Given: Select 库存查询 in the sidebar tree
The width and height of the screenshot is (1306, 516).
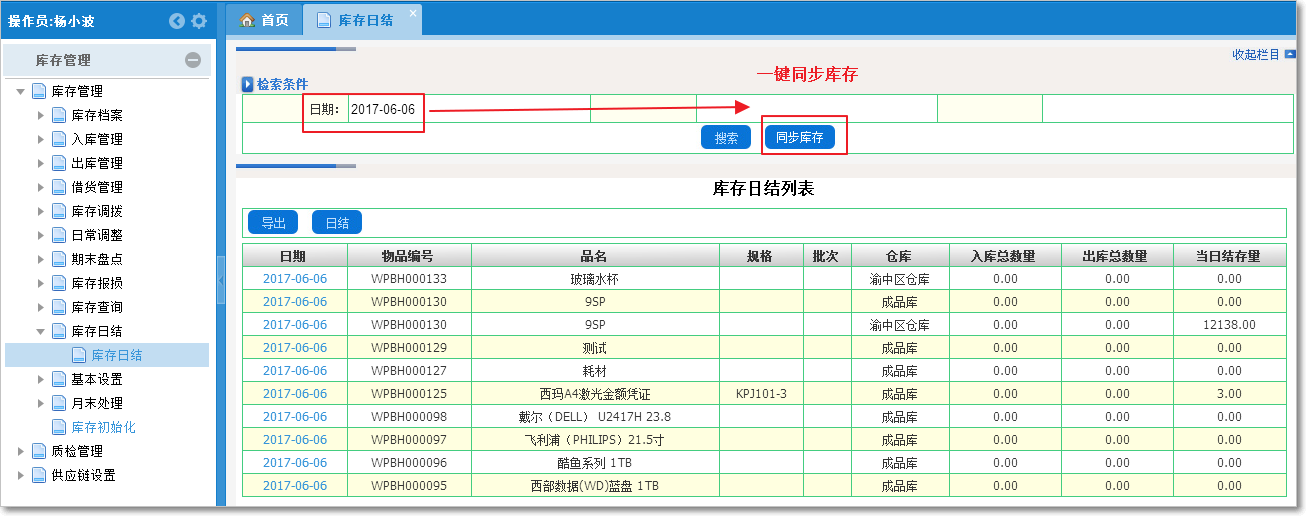Looking at the screenshot, I should click(x=97, y=307).
